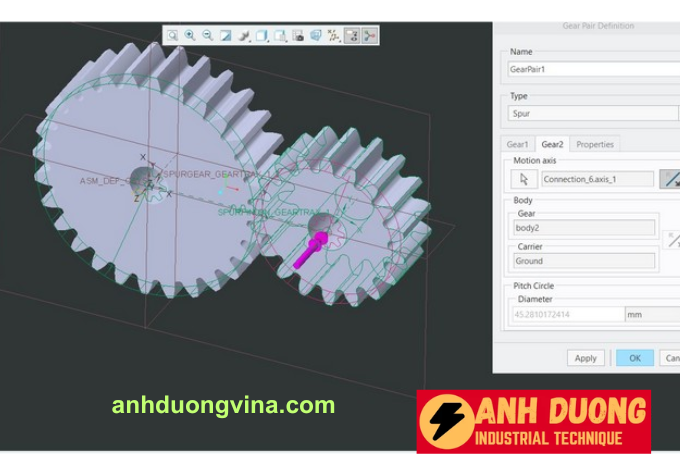Click the magenta arrow on the small gear
Screen dimensions: 680x454
(312, 249)
